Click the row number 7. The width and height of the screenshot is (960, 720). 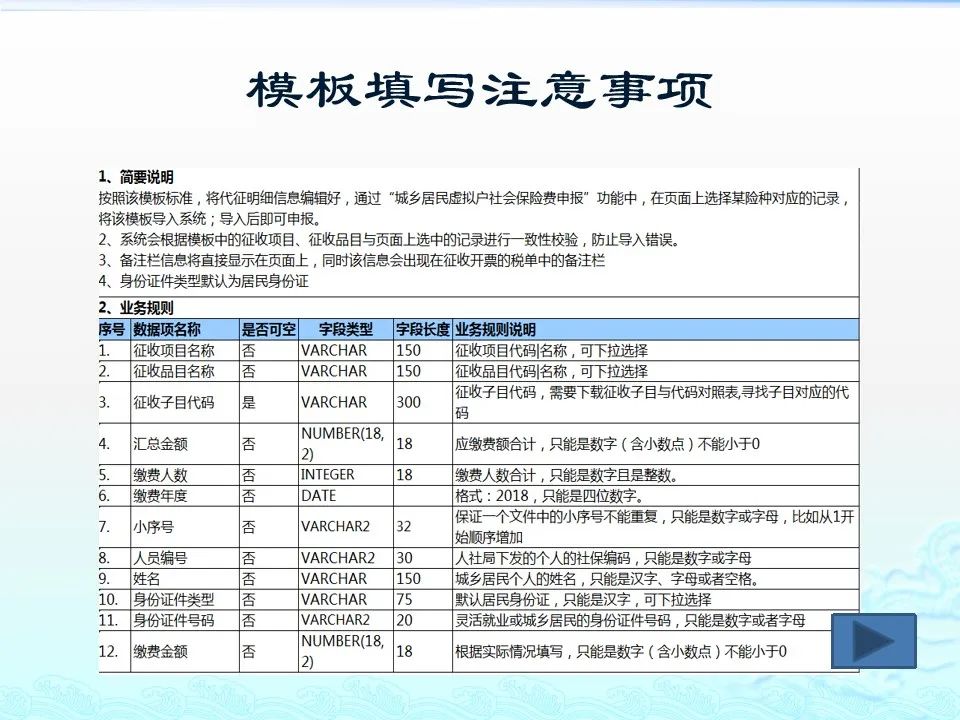coord(105,527)
